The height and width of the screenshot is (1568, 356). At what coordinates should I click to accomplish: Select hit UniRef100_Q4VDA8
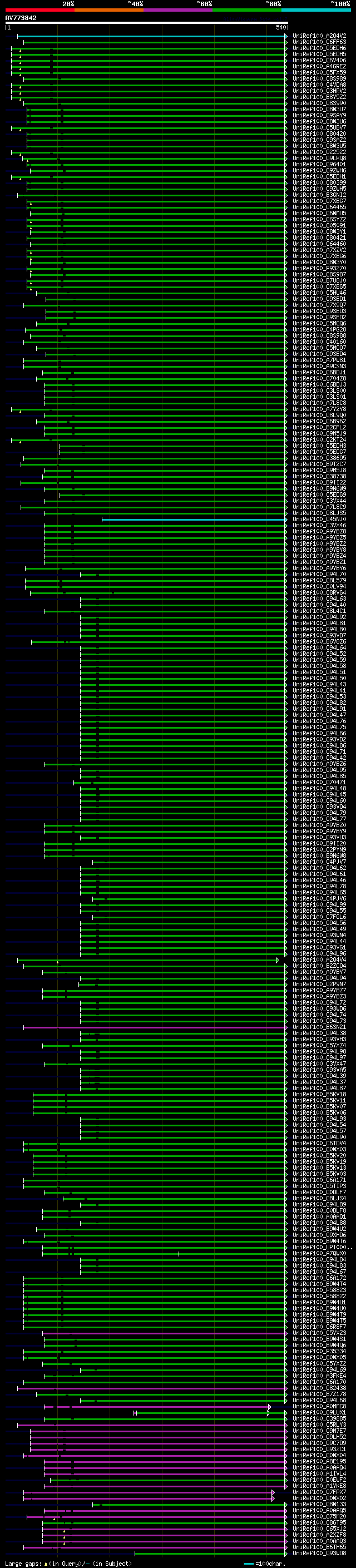tap(319, 85)
